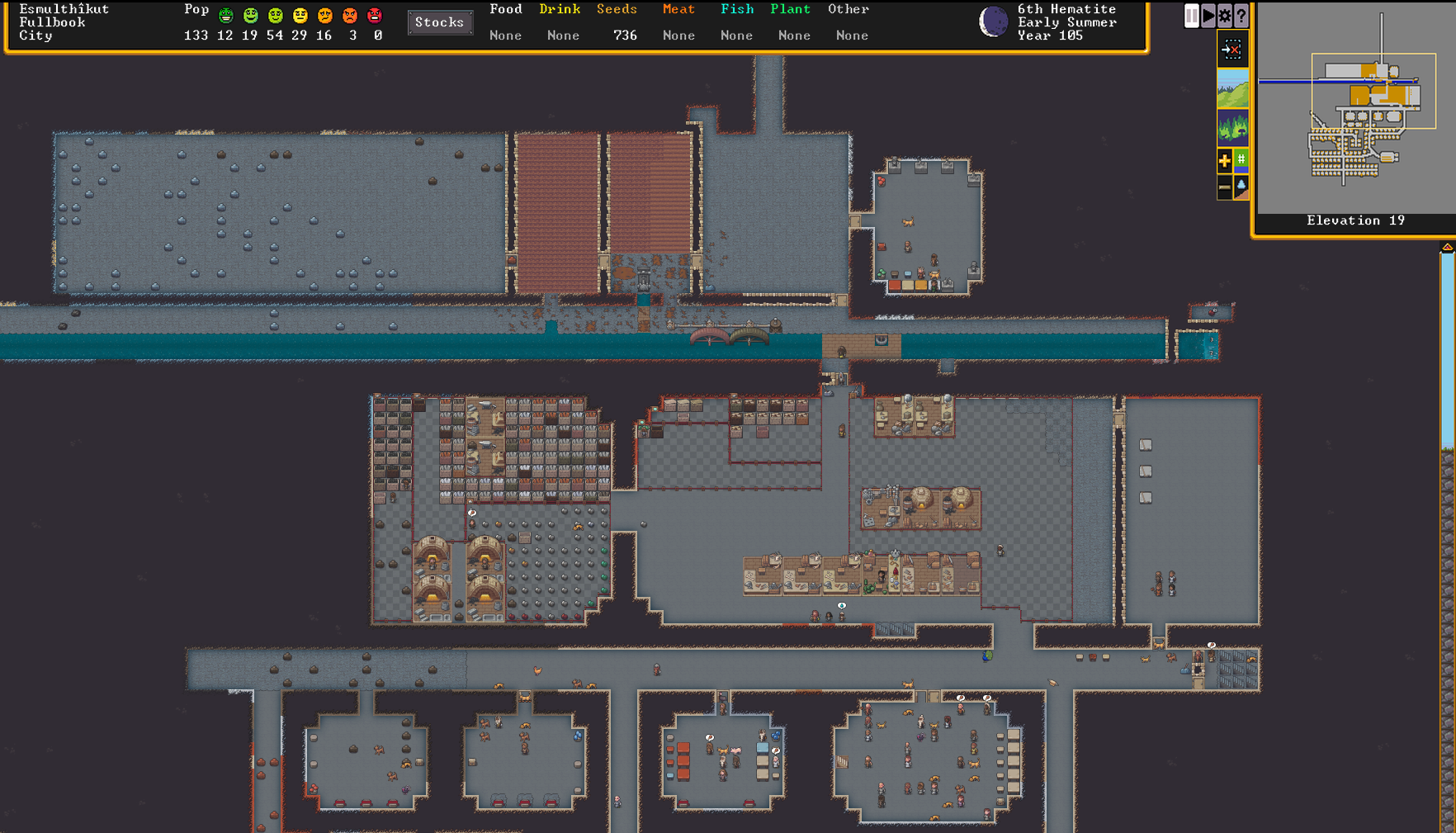Click the yellow plus elevation icon

(1224, 160)
